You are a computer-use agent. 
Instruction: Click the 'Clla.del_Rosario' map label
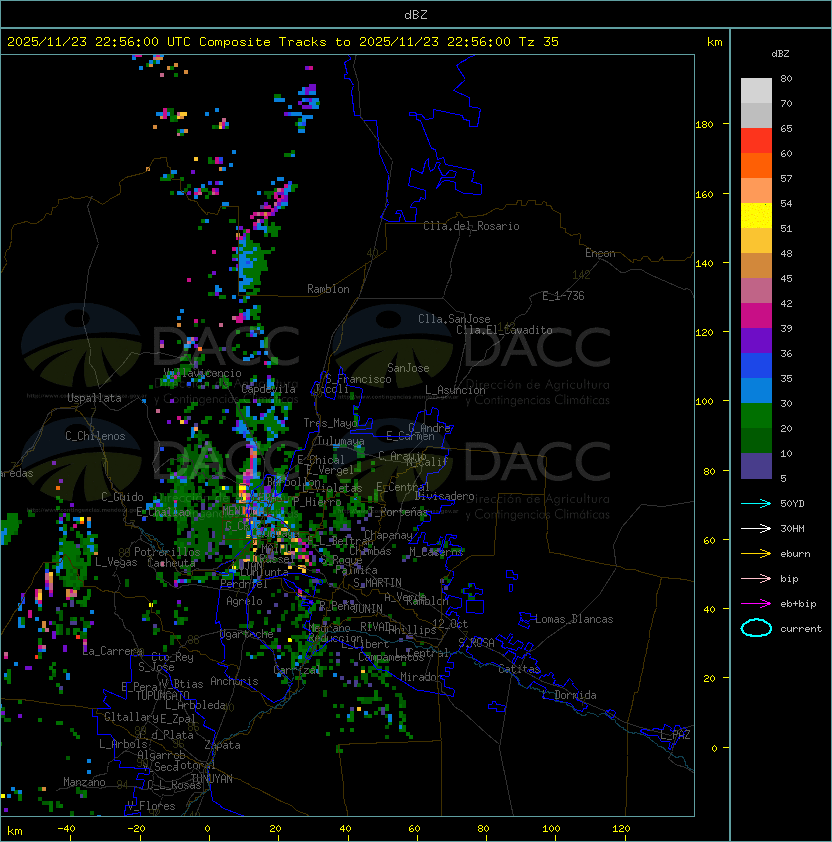(x=471, y=226)
